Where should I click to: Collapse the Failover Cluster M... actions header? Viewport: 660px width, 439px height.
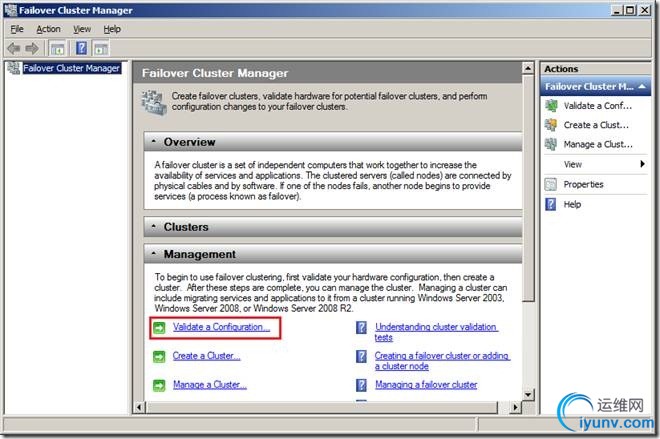pyautogui.click(x=641, y=86)
